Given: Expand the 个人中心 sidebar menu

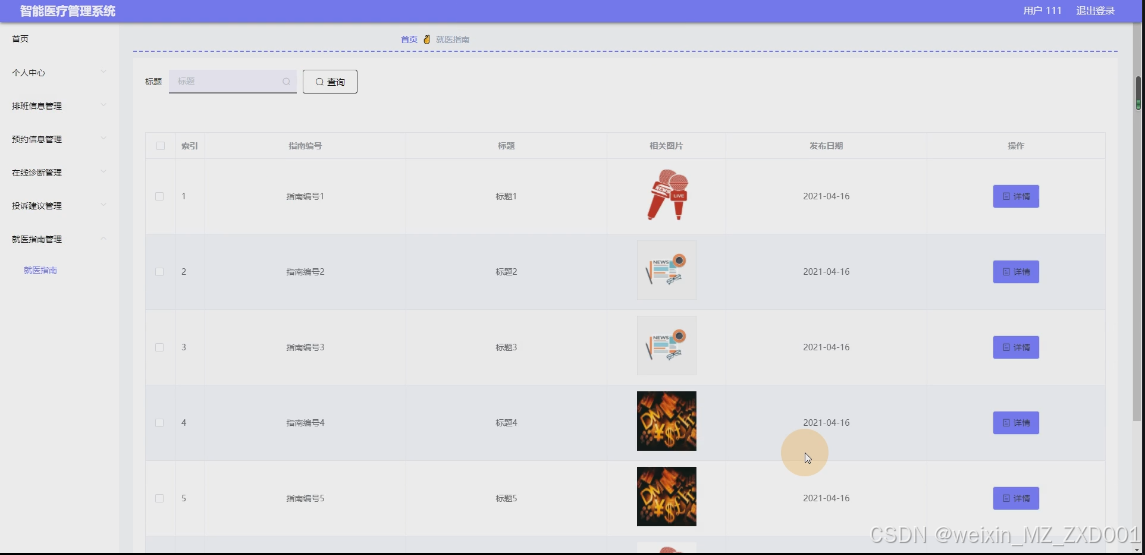Looking at the screenshot, I should [x=59, y=72].
